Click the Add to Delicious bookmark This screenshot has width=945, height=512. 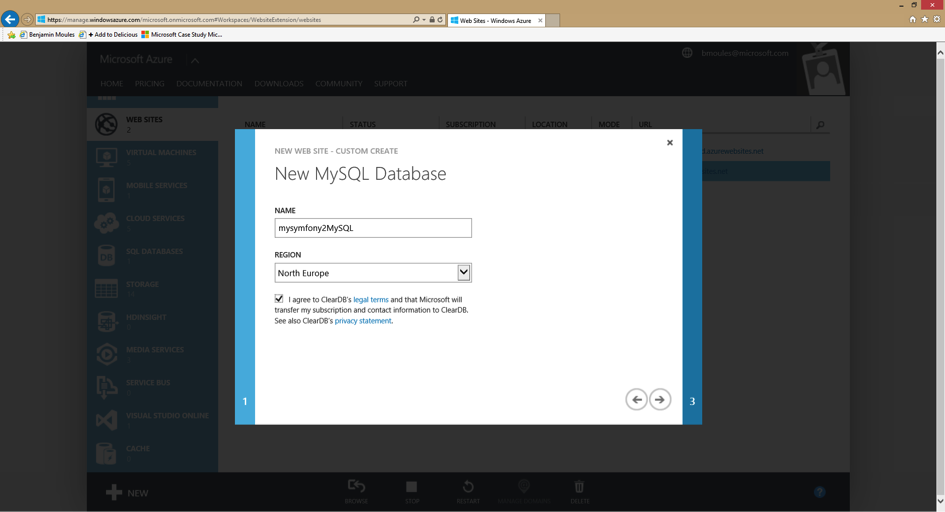108,34
